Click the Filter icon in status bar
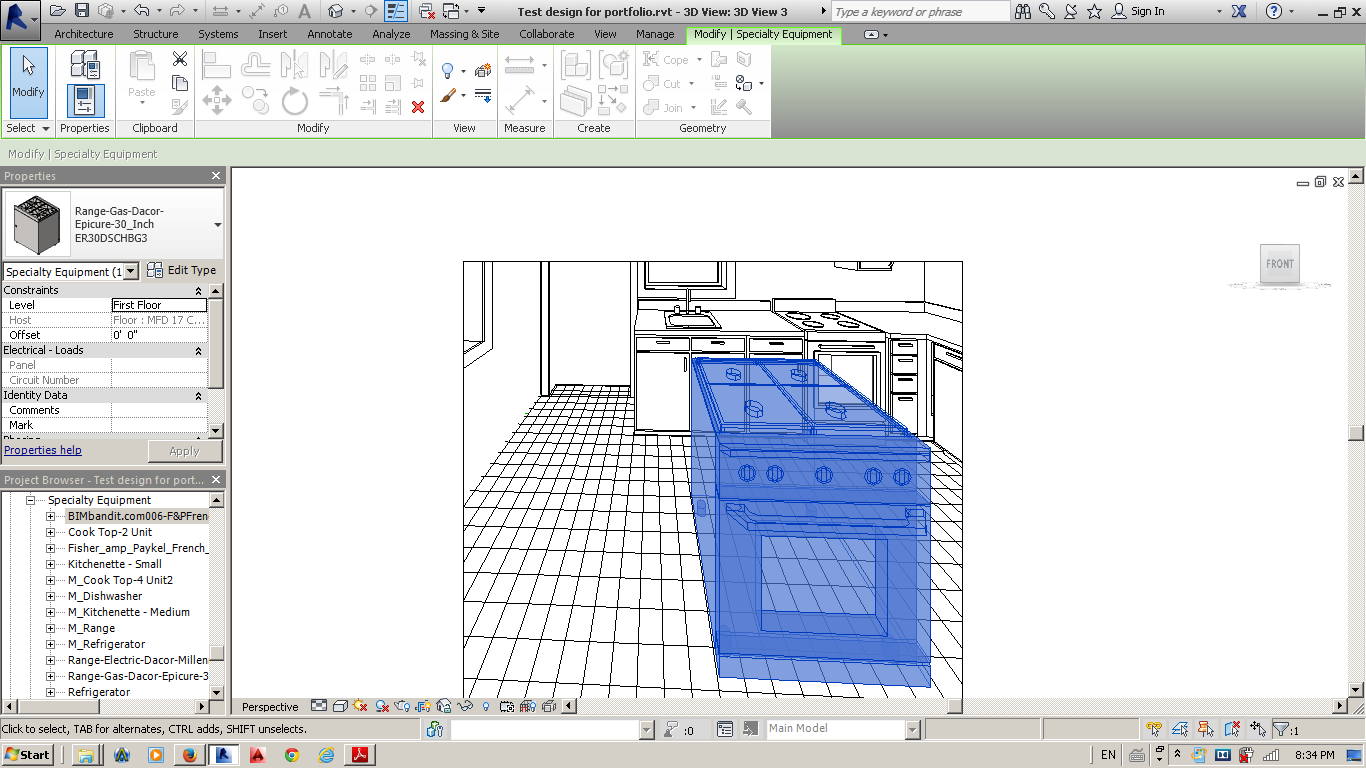This screenshot has height=768, width=1366. tap(1282, 729)
